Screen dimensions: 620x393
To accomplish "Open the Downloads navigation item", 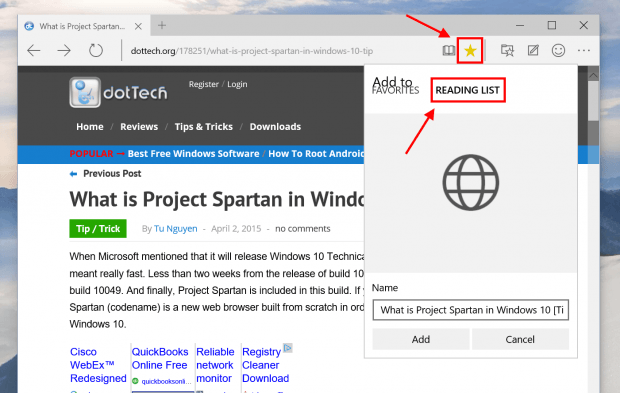I will point(275,127).
